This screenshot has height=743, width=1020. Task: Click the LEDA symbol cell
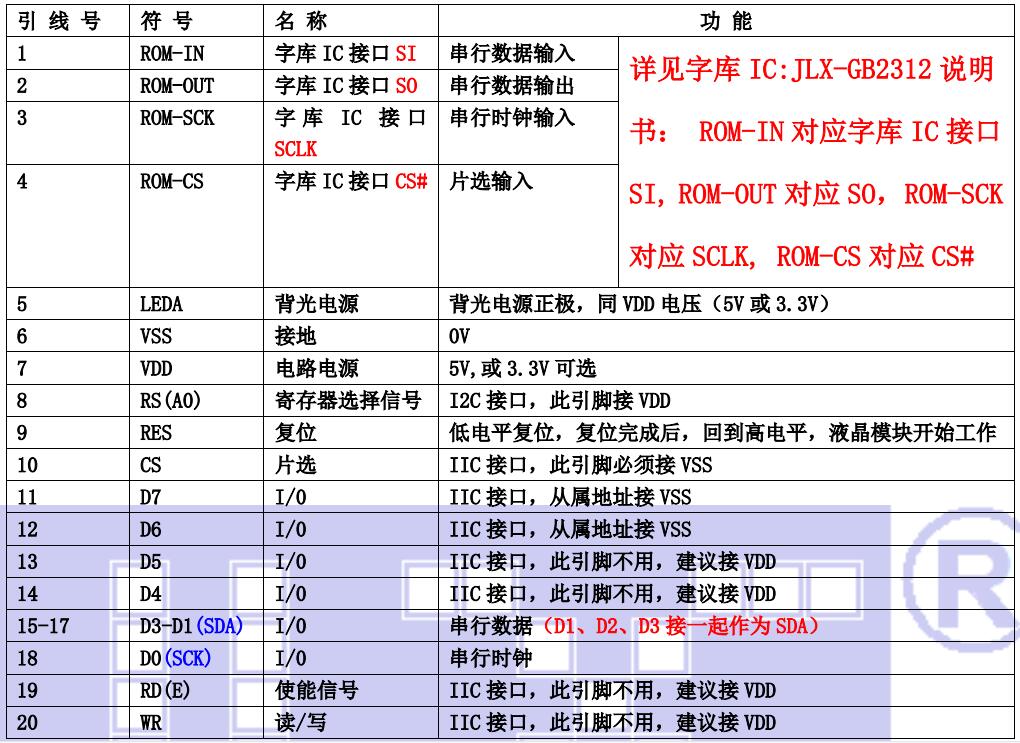(x=161, y=306)
